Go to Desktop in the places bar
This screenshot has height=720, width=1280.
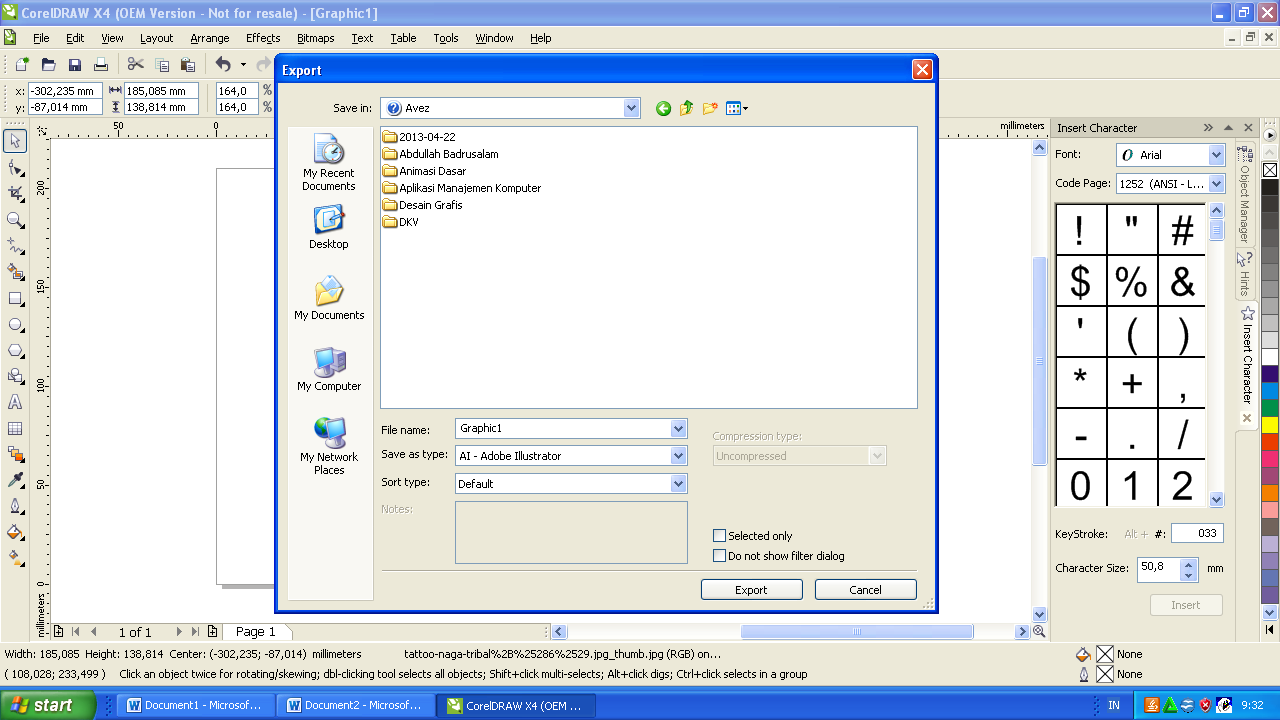coord(329,228)
